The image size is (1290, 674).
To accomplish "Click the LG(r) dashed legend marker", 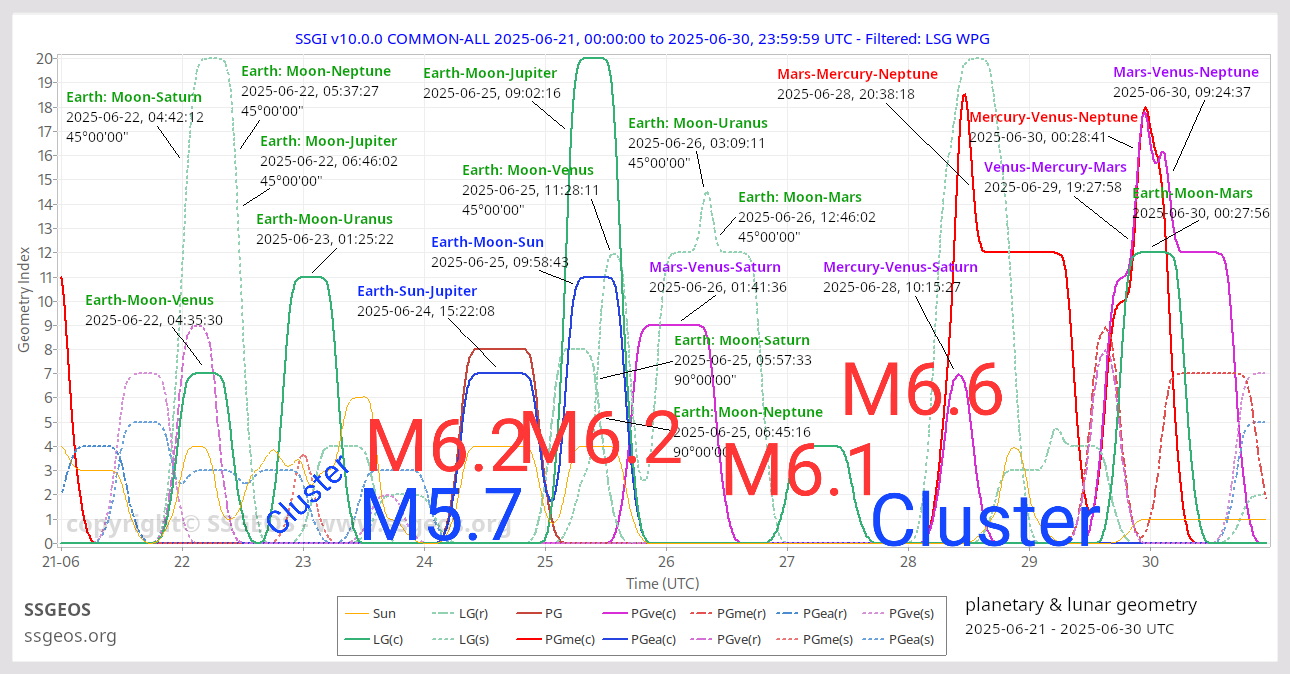I will (x=443, y=614).
